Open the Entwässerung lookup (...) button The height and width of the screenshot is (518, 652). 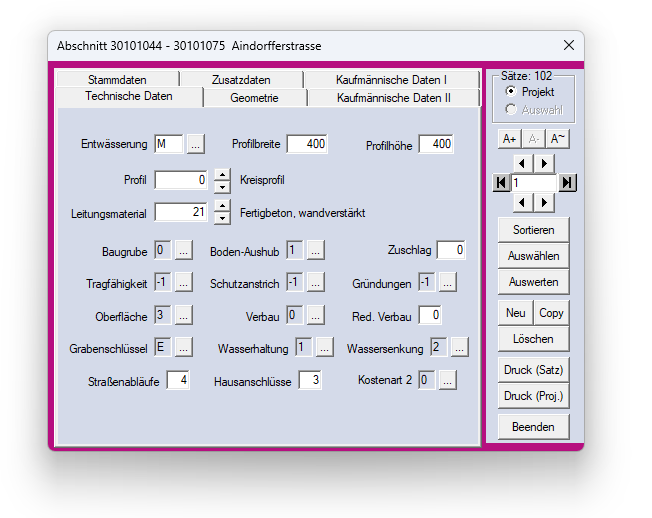pos(195,144)
